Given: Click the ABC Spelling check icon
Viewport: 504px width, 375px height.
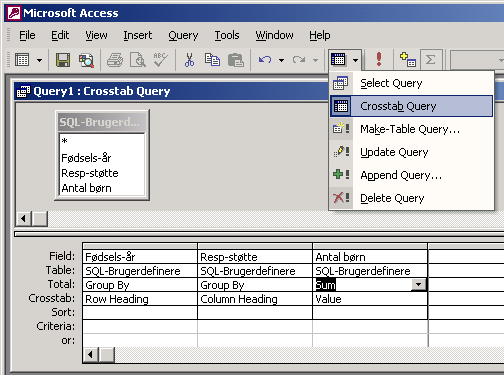Looking at the screenshot, I should coord(161,60).
